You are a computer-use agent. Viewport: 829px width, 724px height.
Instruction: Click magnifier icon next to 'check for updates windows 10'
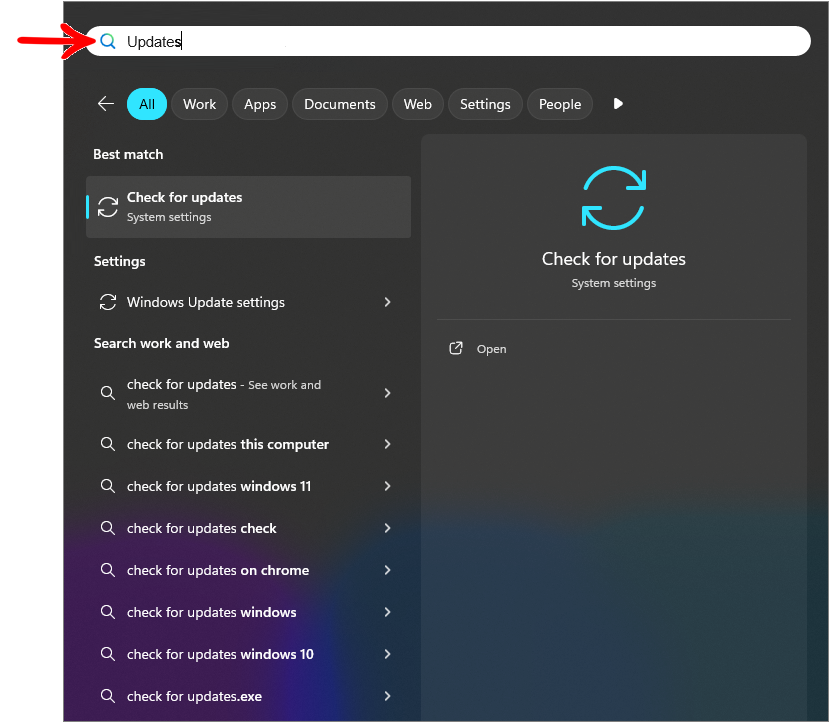[108, 654]
